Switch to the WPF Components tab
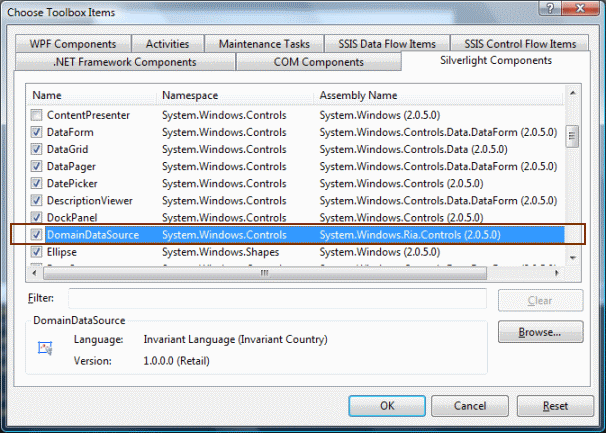Viewport: 606px width, 433px height. [73, 44]
